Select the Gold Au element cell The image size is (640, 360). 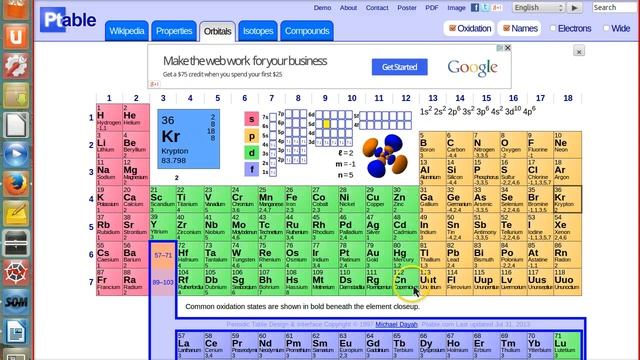click(x=378, y=254)
